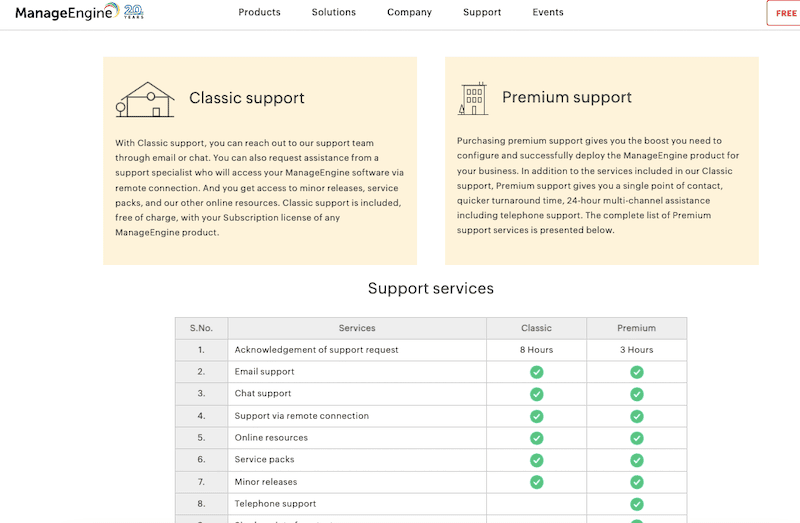The height and width of the screenshot is (523, 800).
Task: Click Premium checkmark for remote connection support
Action: 636,416
